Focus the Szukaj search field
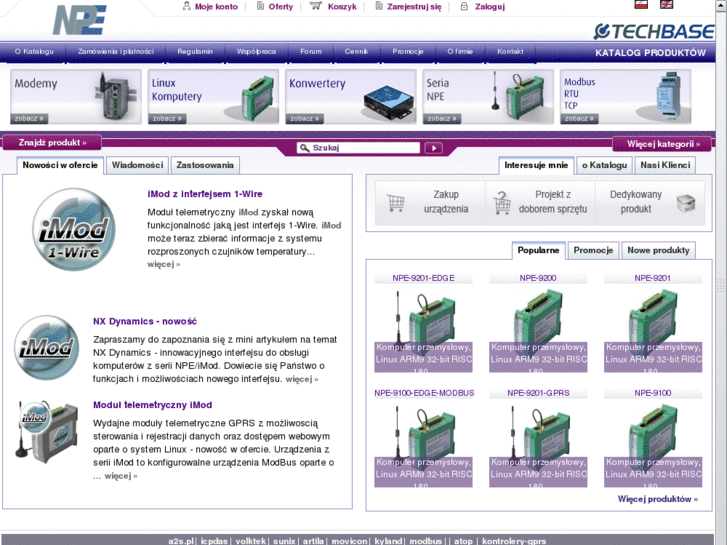The width and height of the screenshot is (727, 545). 358,147
